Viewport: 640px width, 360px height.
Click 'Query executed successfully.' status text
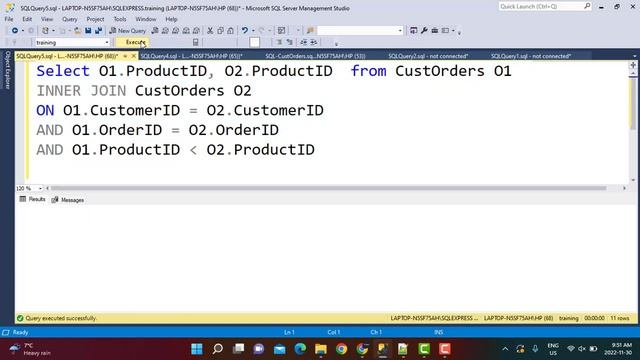point(61,318)
